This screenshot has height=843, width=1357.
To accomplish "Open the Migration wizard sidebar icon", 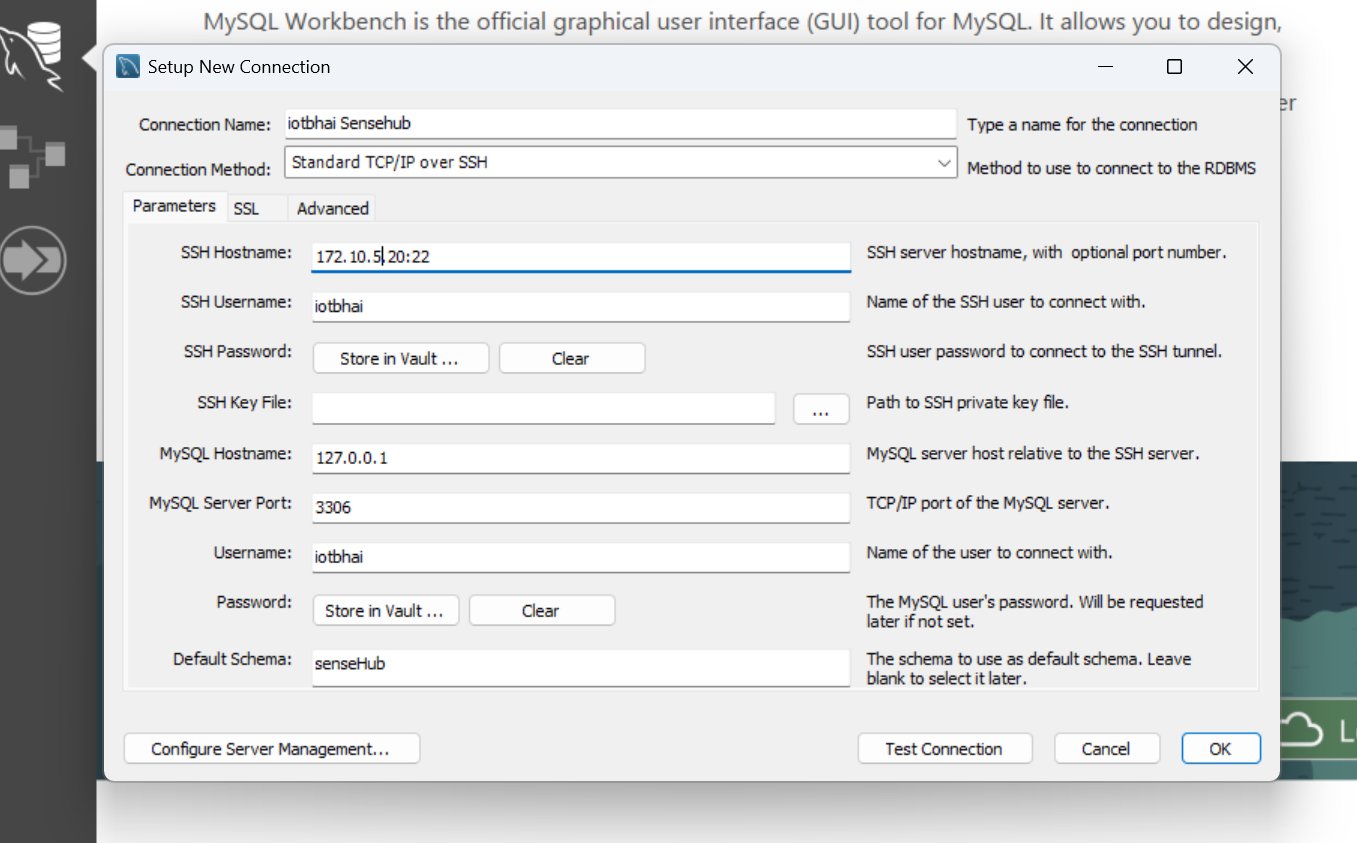I will [32, 261].
